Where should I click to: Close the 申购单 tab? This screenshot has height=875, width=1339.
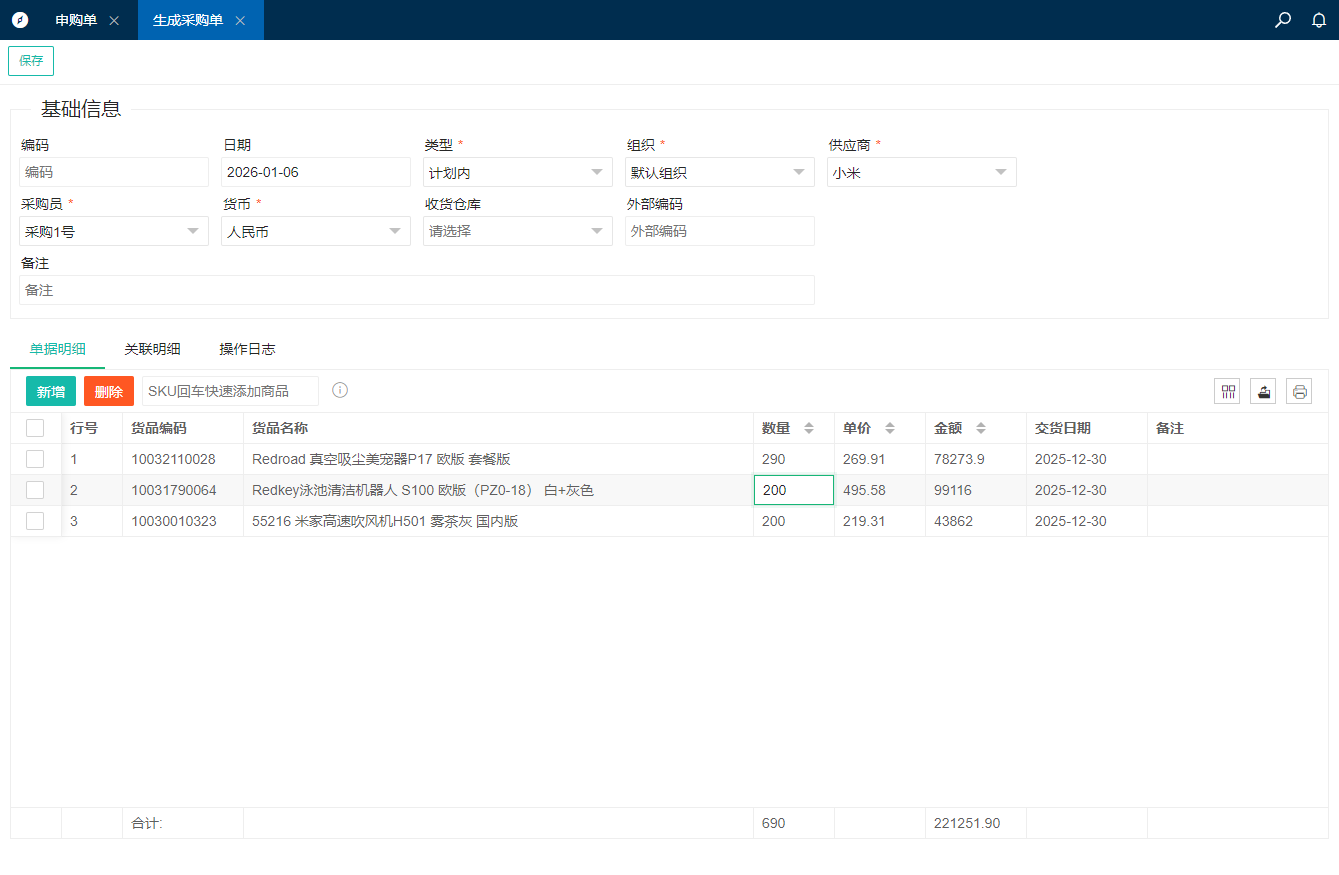coord(114,21)
